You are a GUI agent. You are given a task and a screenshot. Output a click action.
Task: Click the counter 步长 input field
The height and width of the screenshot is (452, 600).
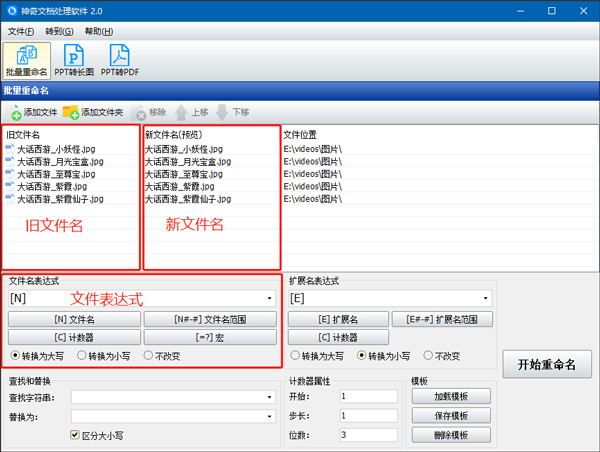click(369, 415)
